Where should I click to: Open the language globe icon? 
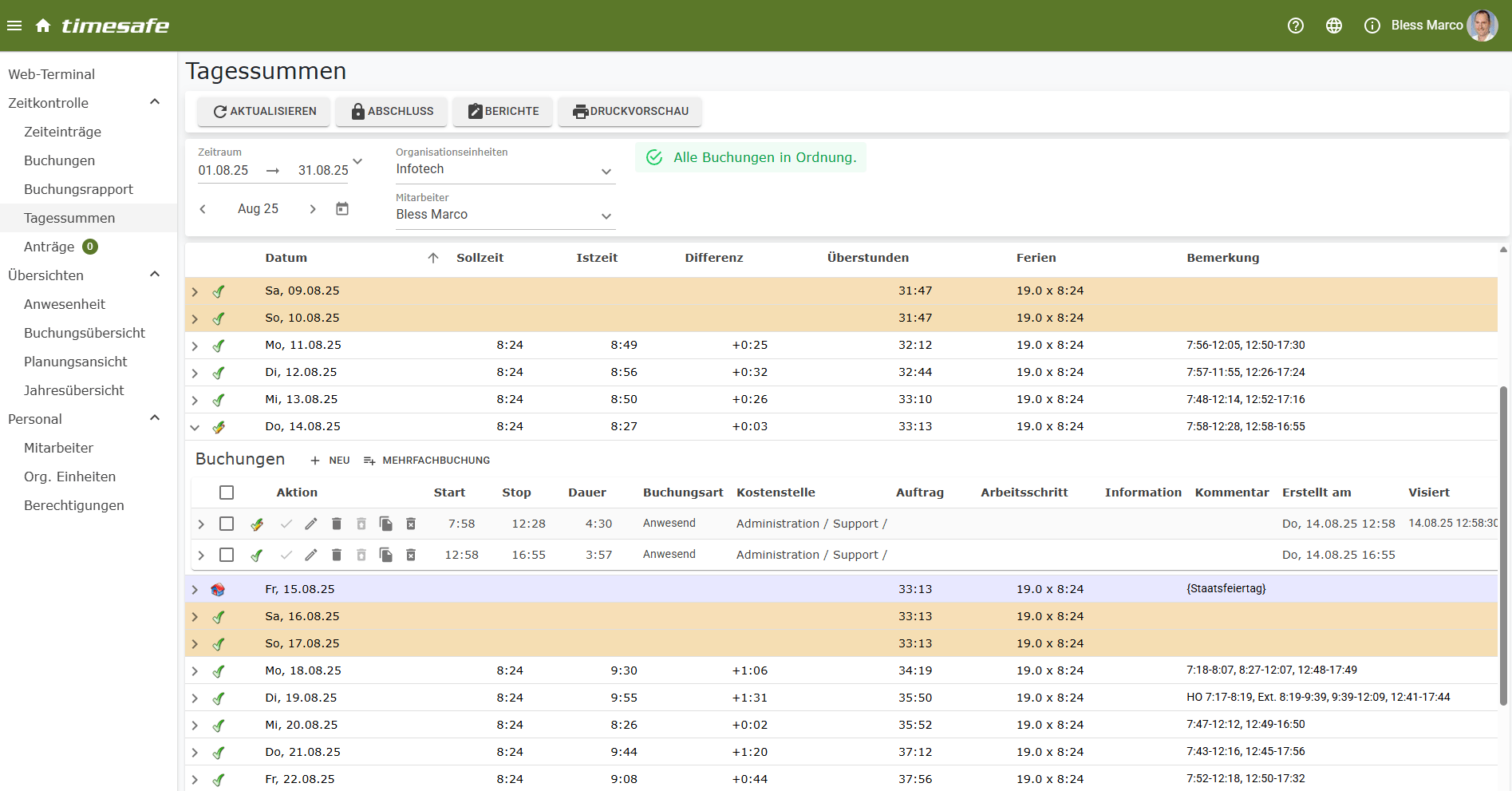tap(1334, 26)
